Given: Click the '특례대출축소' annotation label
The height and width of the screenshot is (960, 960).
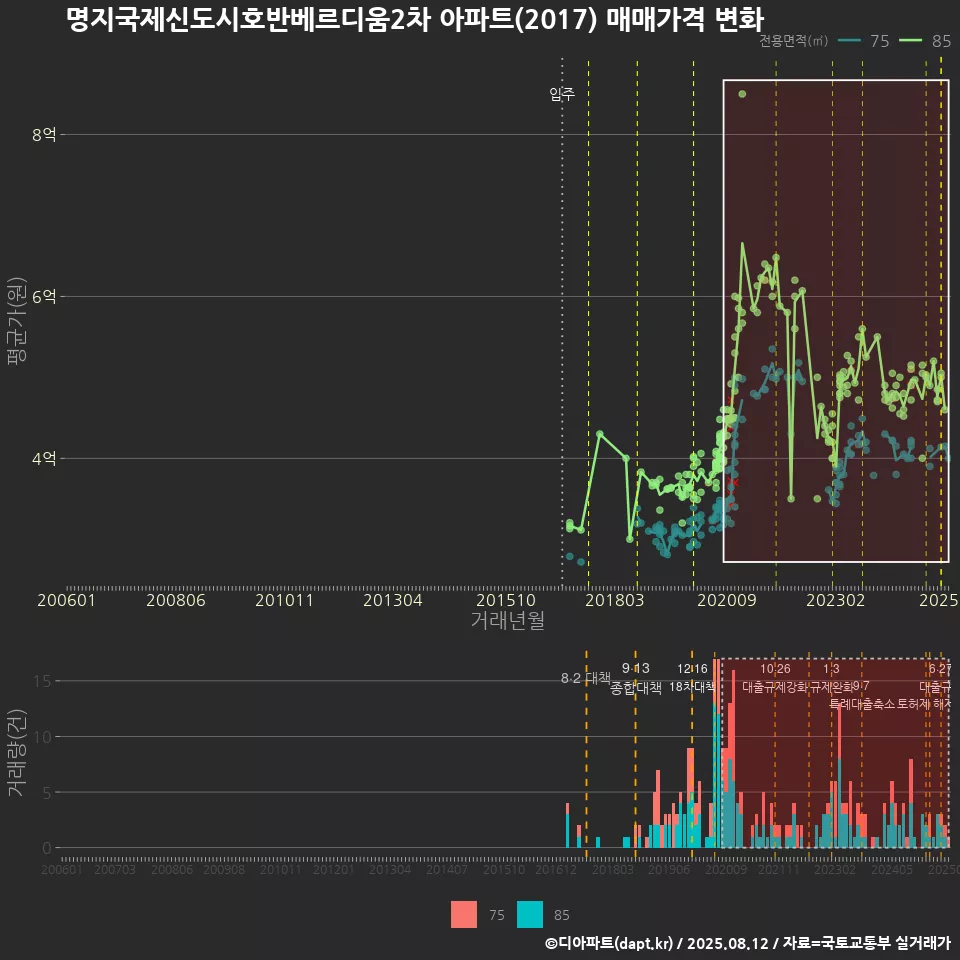Looking at the screenshot, I should [x=862, y=704].
